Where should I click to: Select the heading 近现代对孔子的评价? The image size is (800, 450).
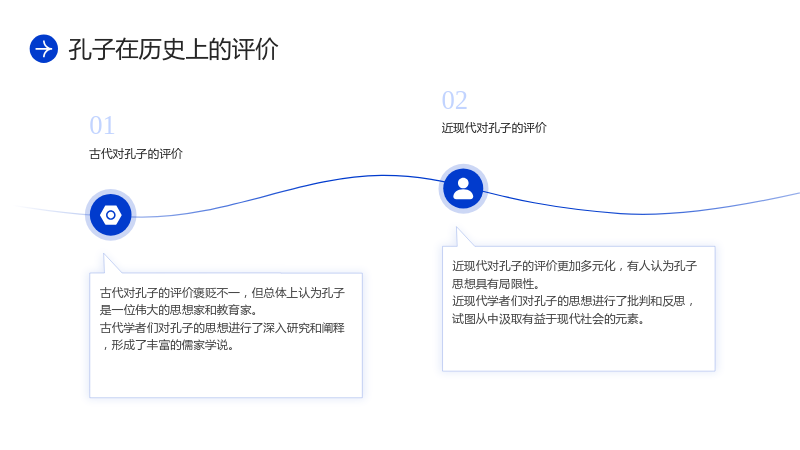coord(494,128)
